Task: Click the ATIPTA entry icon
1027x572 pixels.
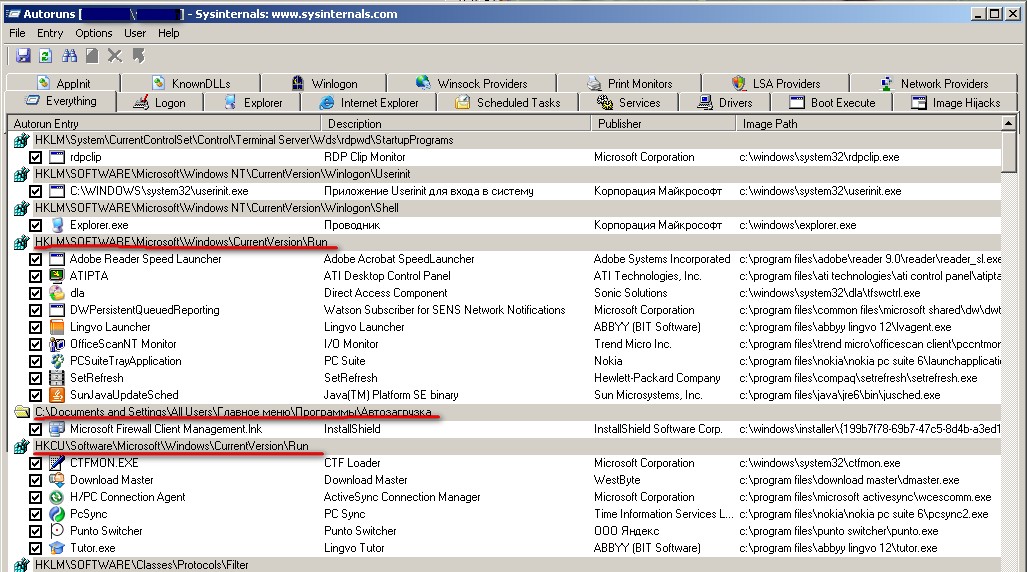Action: coord(57,276)
